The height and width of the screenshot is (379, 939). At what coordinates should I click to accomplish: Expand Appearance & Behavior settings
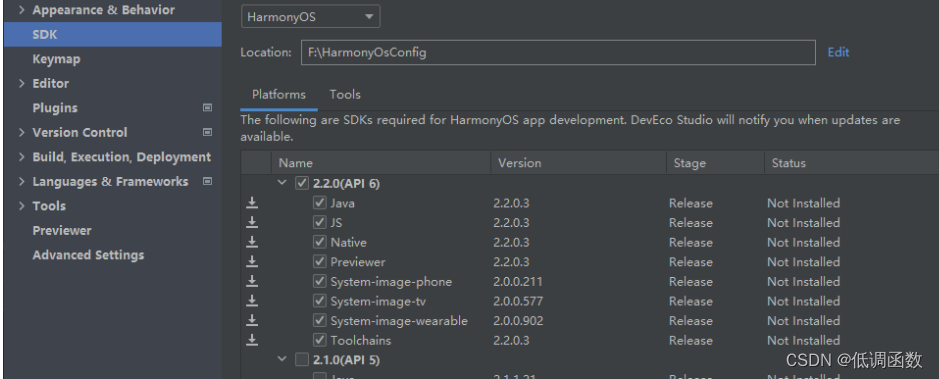pyautogui.click(x=22, y=10)
